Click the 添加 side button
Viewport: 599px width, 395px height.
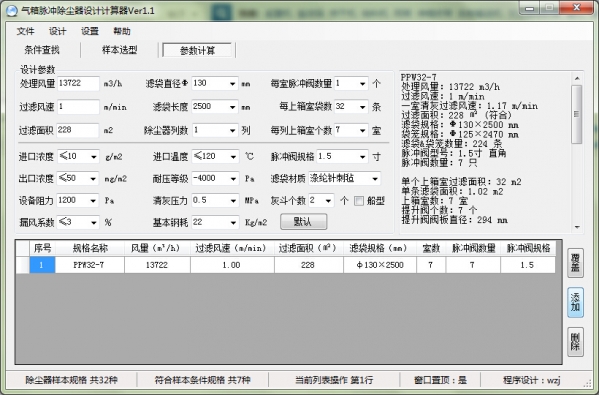575,302
